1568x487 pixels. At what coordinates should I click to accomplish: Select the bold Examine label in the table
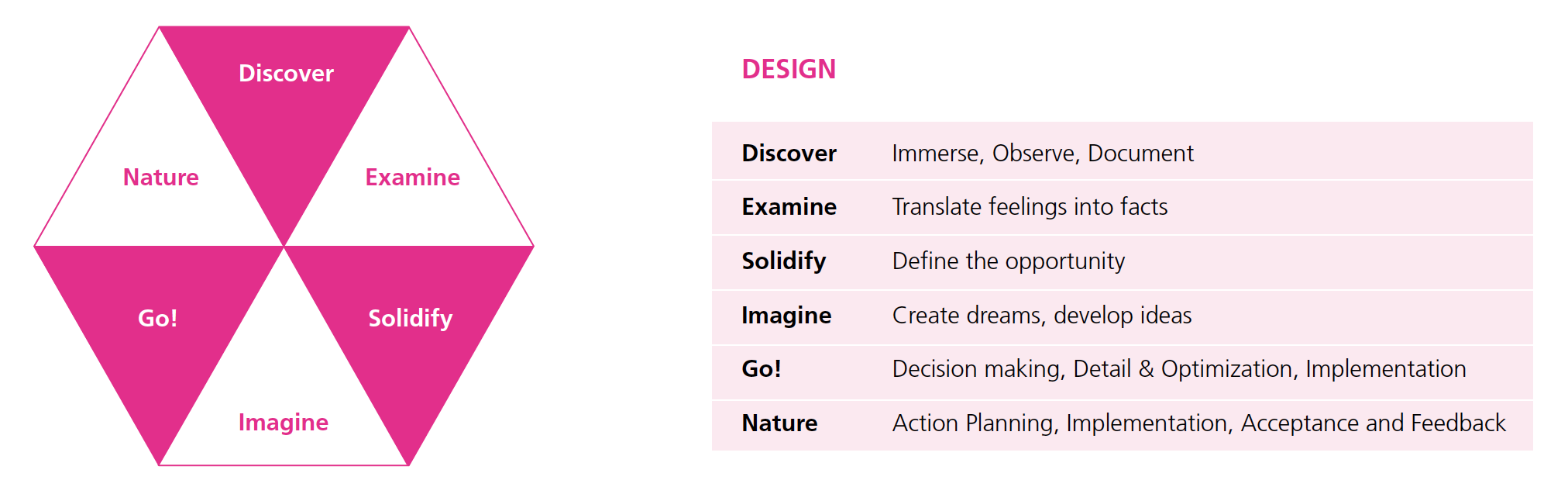789,207
